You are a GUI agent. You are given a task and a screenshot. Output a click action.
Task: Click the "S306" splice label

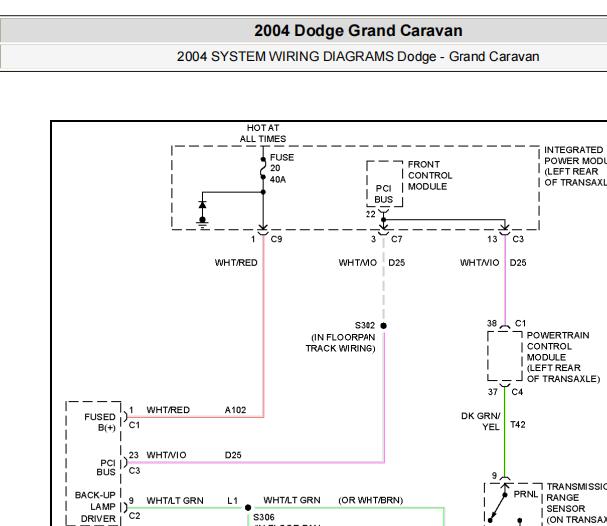[x=264, y=517]
